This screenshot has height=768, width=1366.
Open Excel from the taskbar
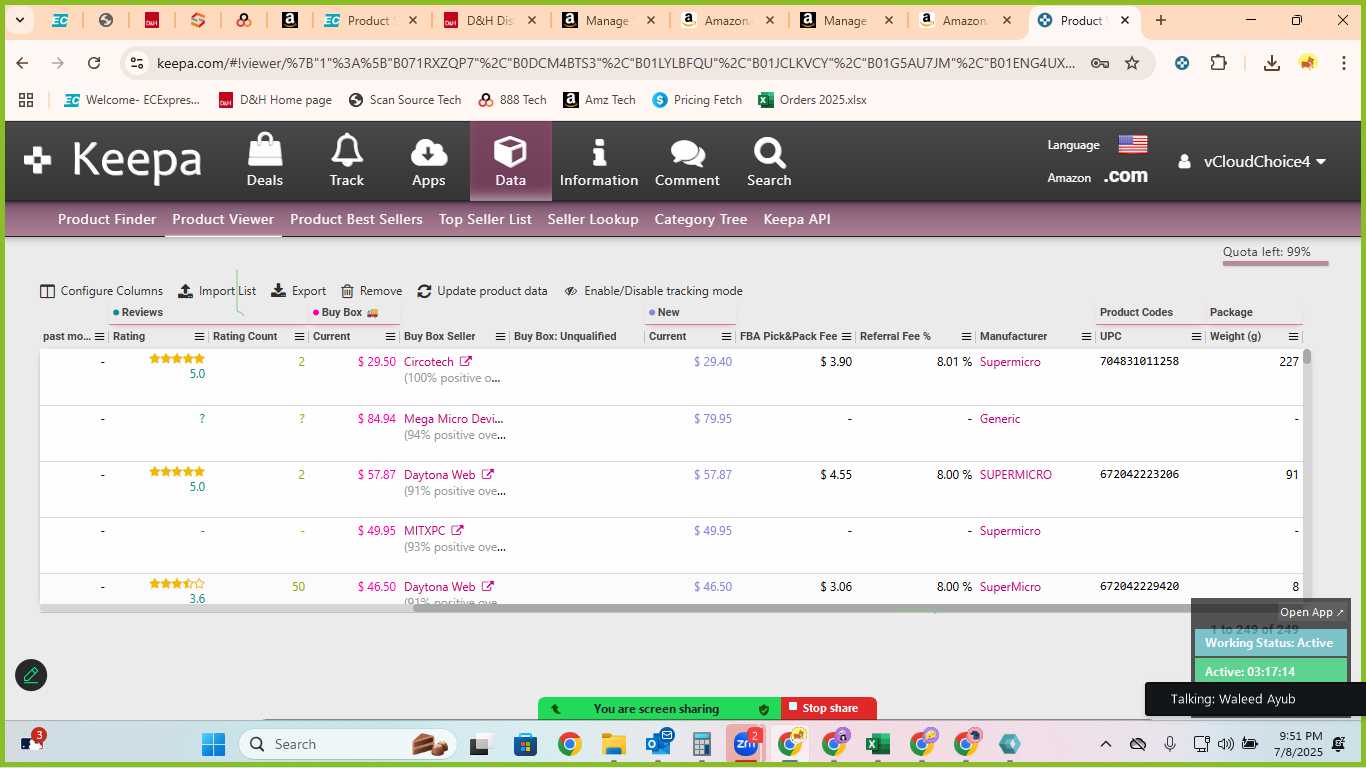coord(878,744)
